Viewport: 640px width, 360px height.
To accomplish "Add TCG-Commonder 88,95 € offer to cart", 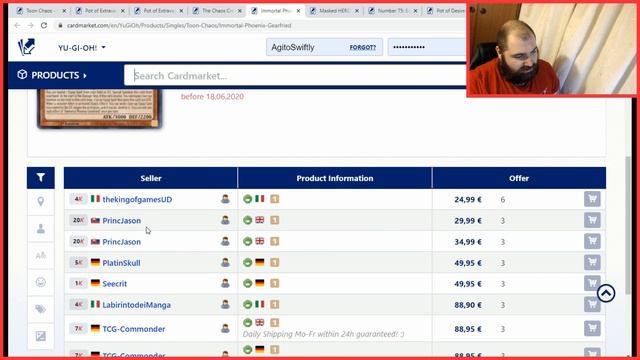I will (592, 328).
